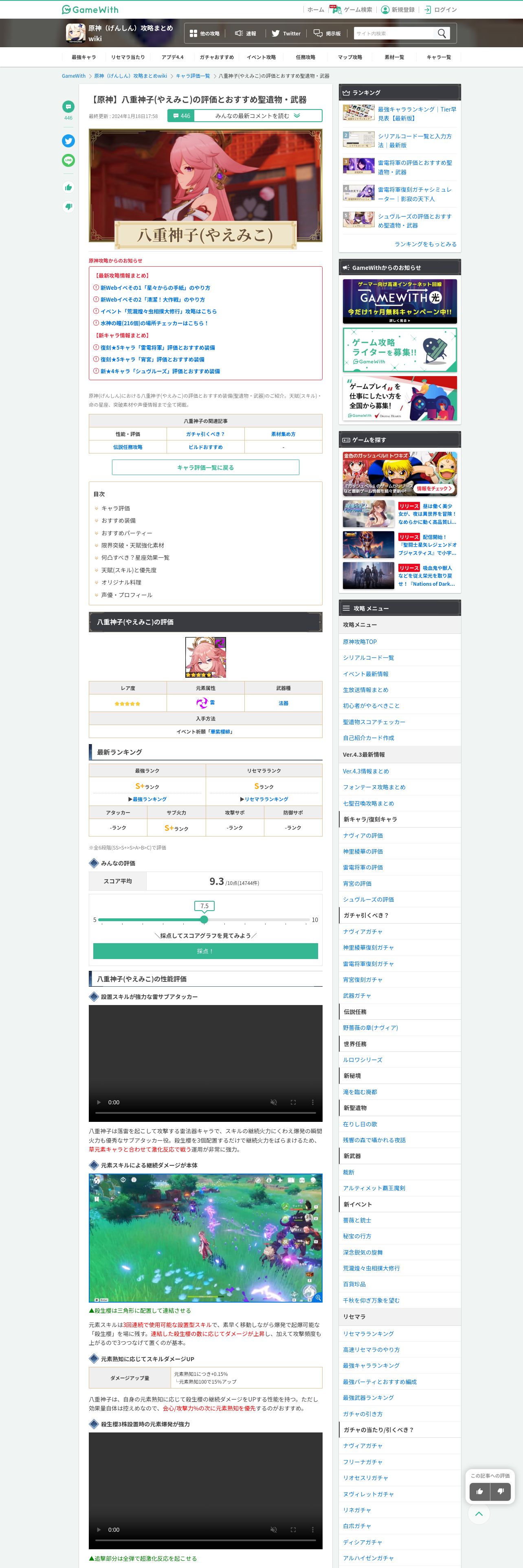The width and height of the screenshot is (523, 1568).
Task: Open 素材集め方 related article link
Action: (283, 434)
